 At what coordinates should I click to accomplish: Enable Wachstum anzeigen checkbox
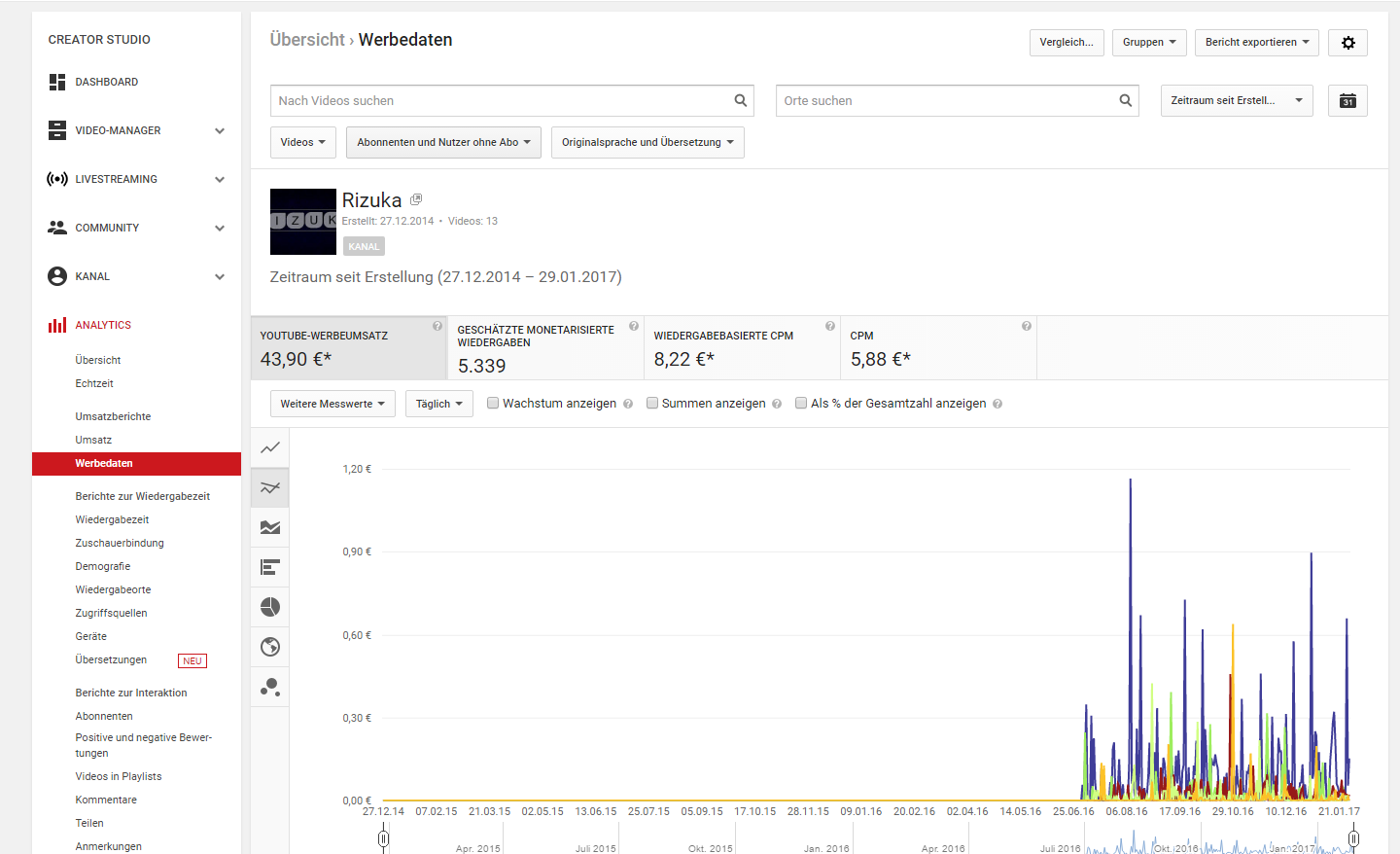[x=493, y=404]
